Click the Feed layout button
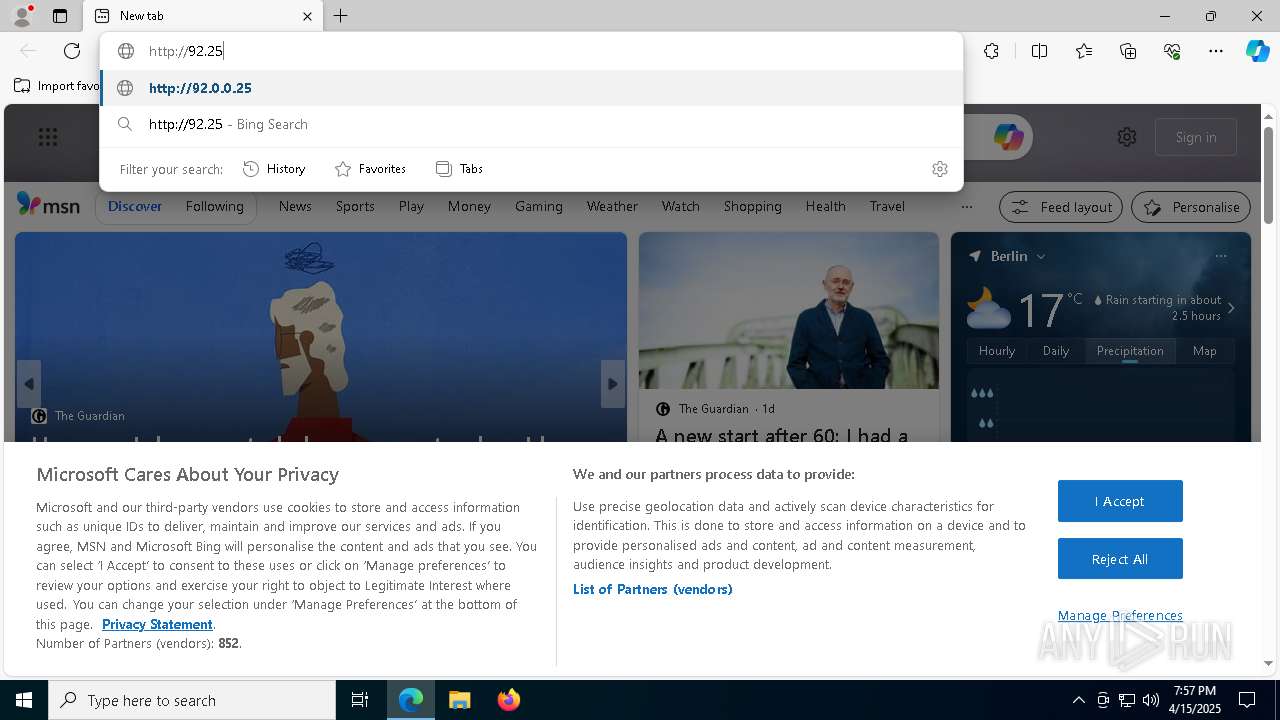1280x720 pixels. click(1061, 207)
